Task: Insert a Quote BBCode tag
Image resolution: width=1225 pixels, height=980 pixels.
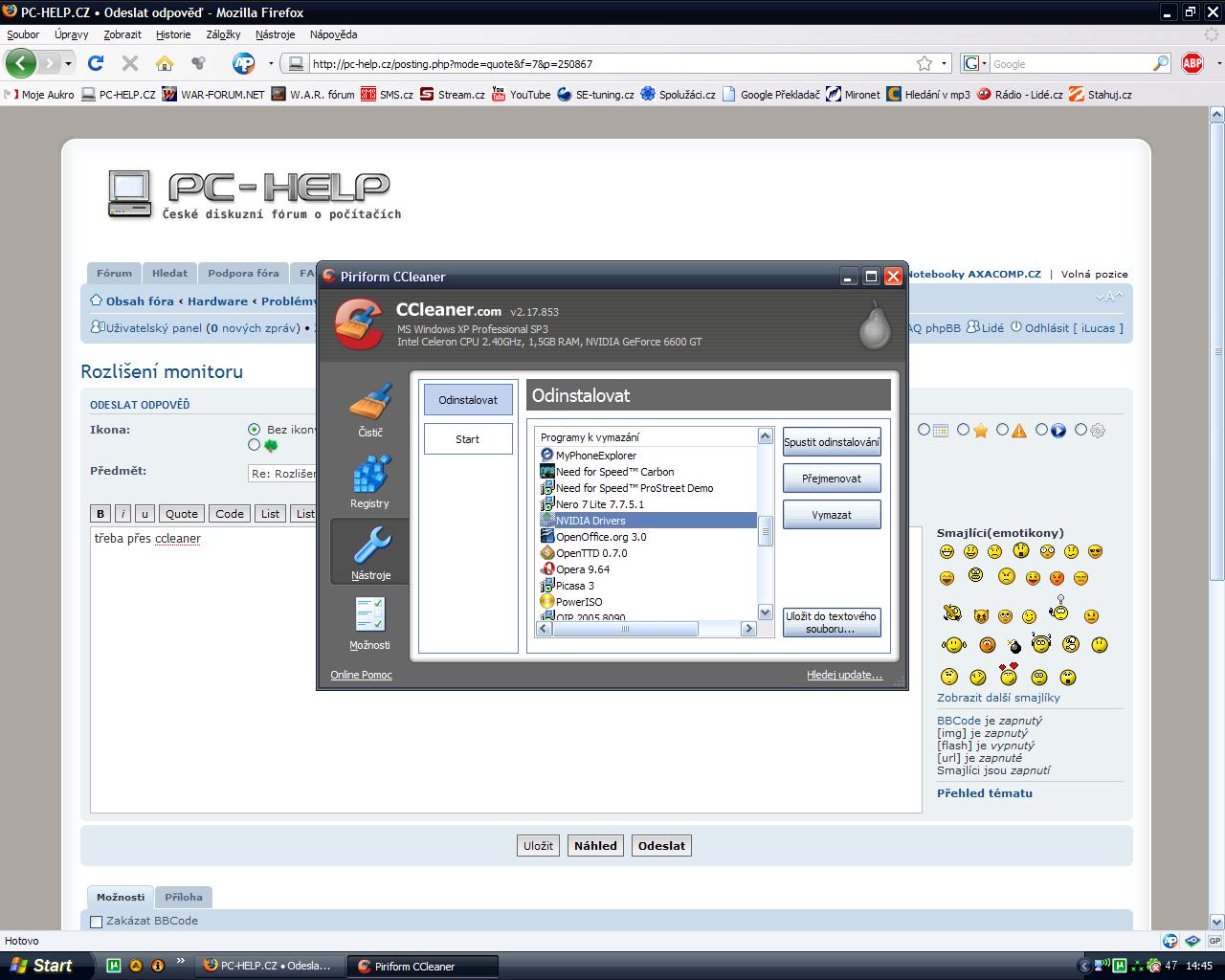Action: pos(182,514)
